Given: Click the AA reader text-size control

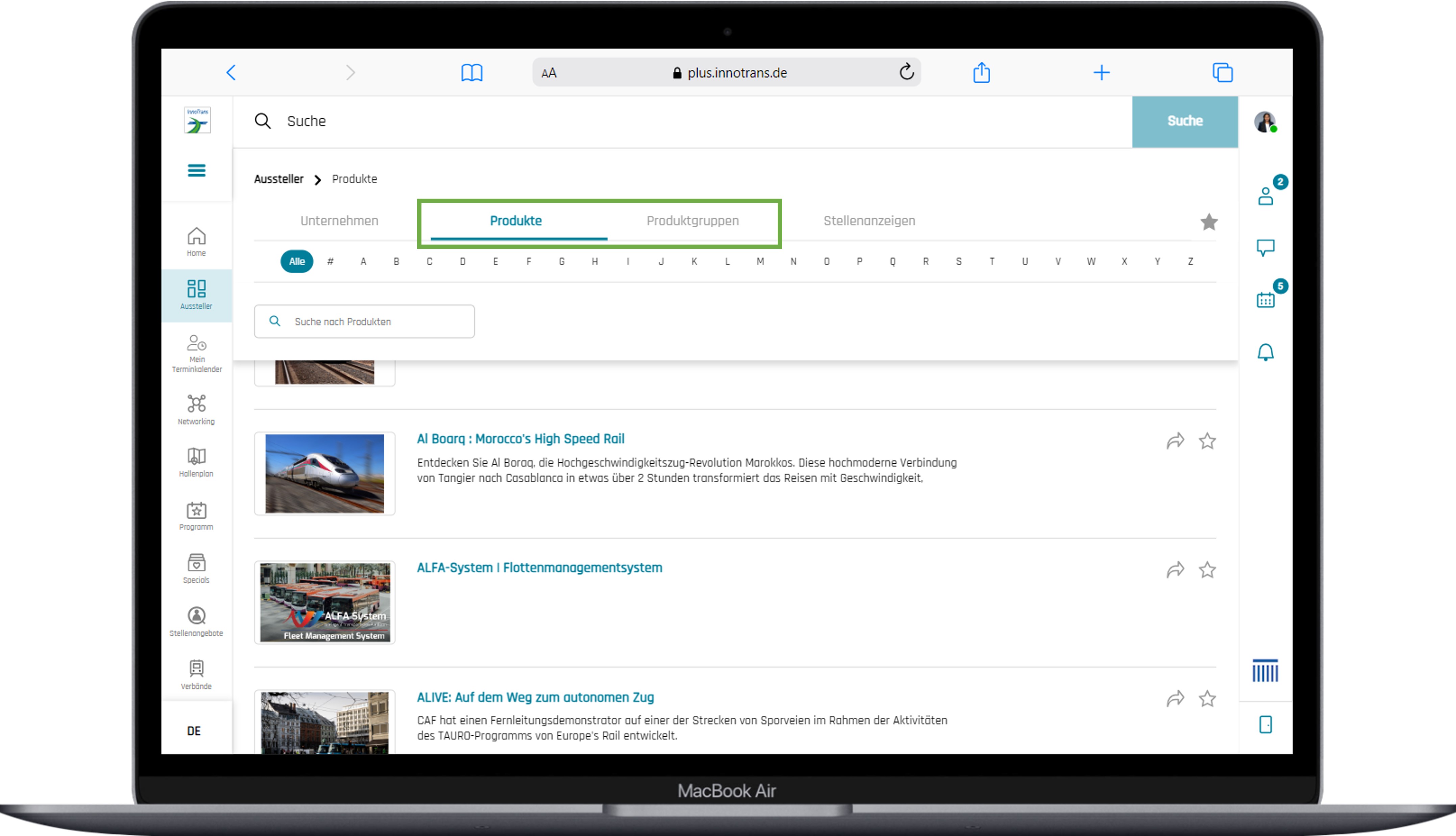Looking at the screenshot, I should coord(549,73).
